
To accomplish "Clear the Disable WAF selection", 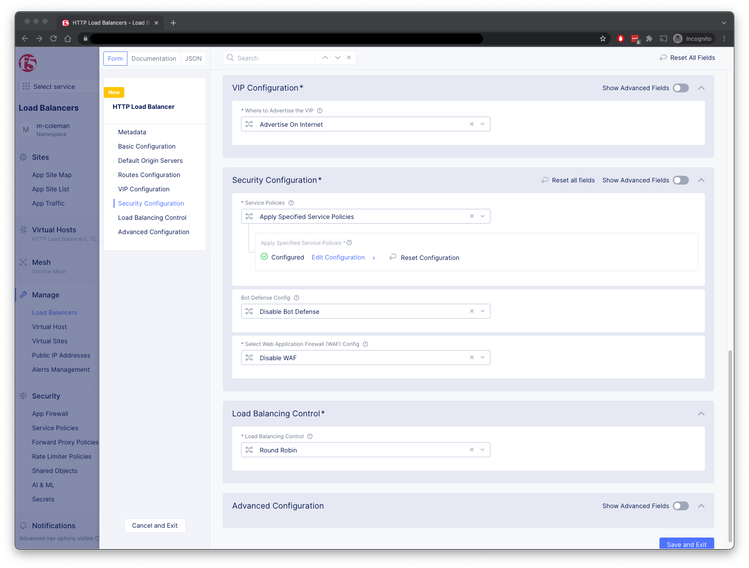I will coord(472,357).
